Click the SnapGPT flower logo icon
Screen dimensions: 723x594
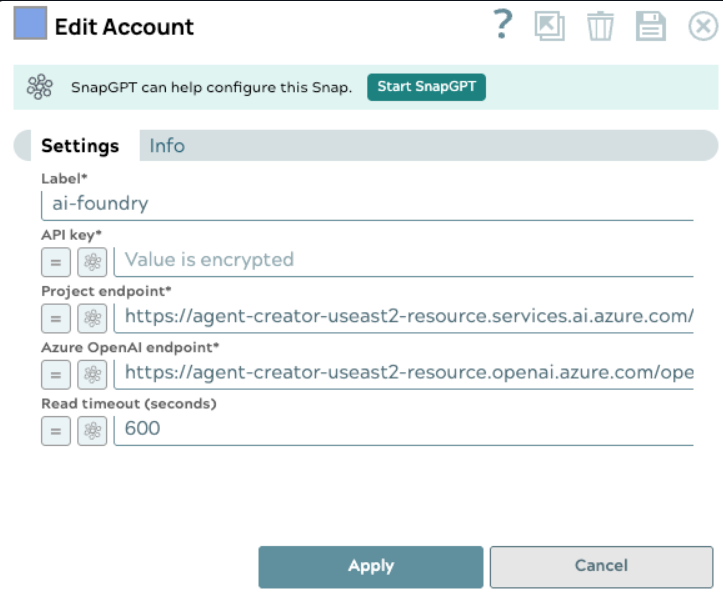pyautogui.click(x=40, y=87)
